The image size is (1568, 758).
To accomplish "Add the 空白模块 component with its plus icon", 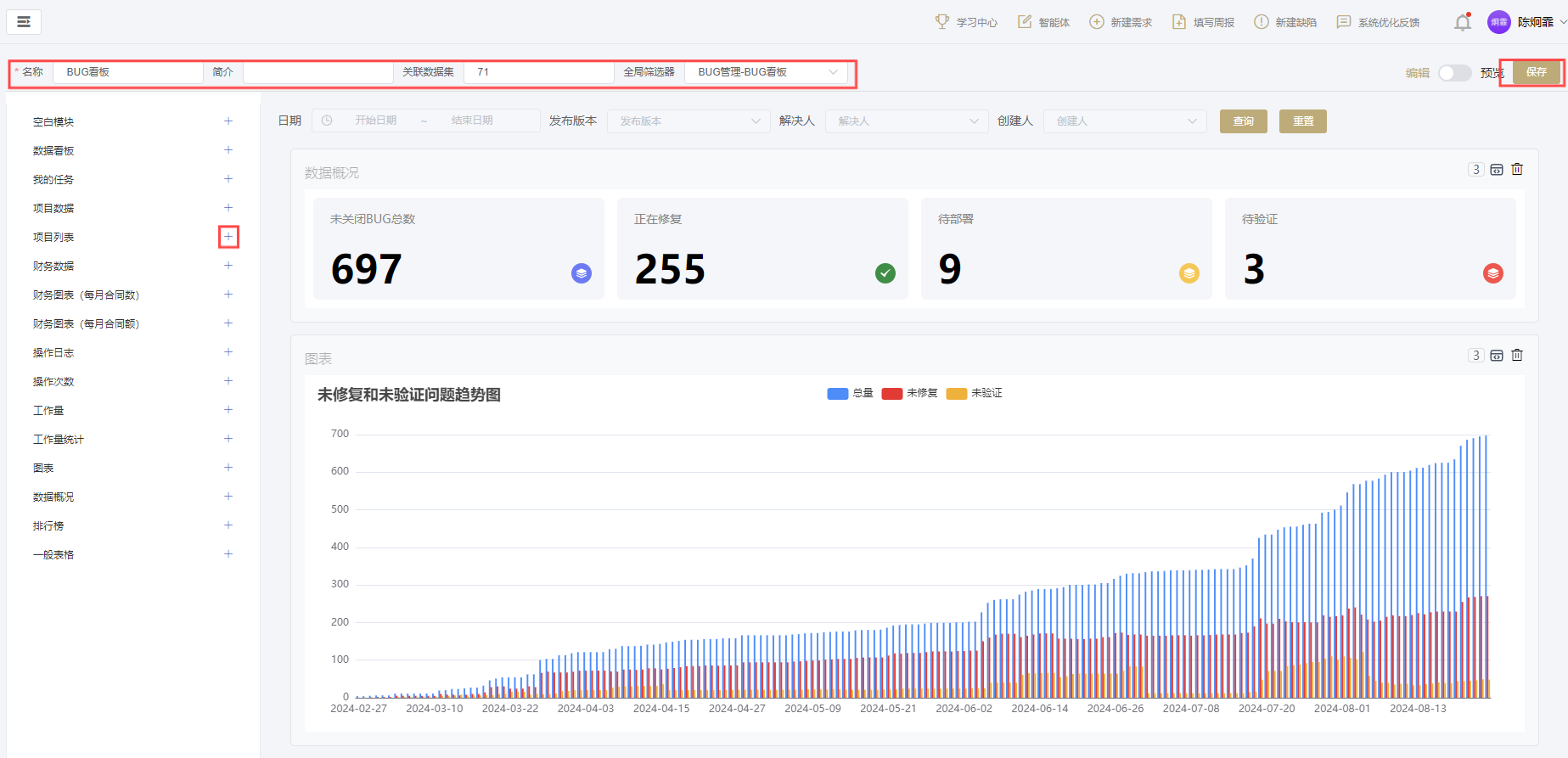I will click(x=228, y=121).
